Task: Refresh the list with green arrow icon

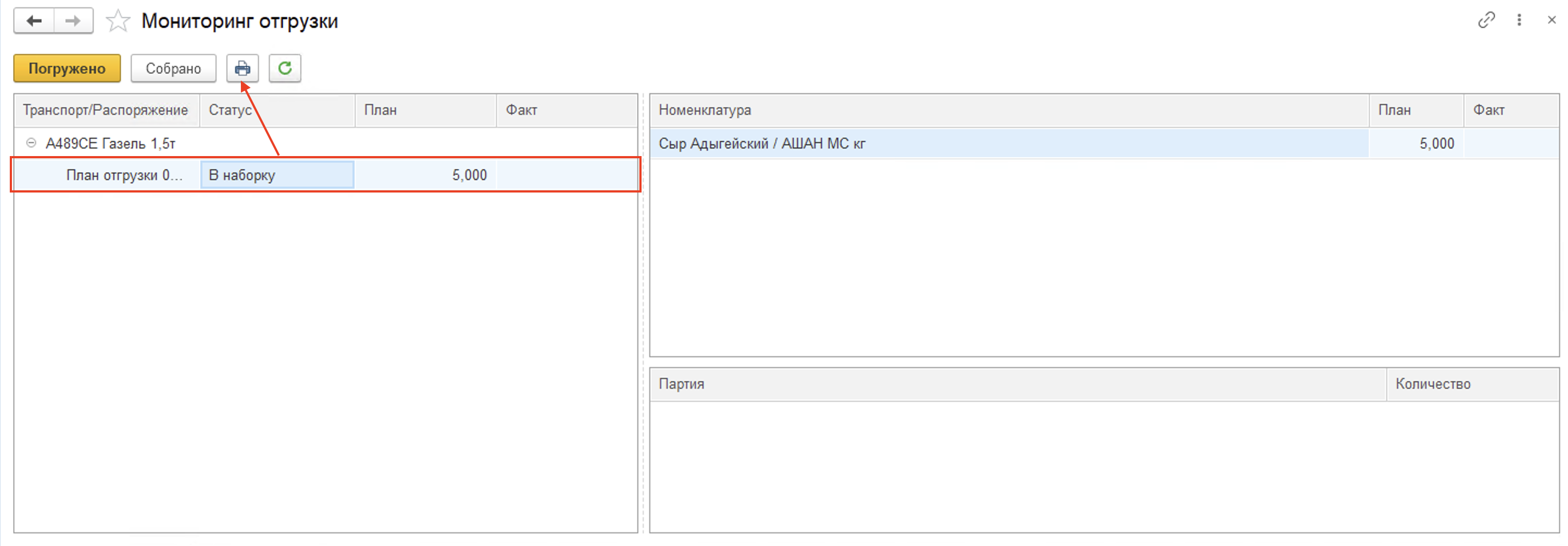Action: 285,68
